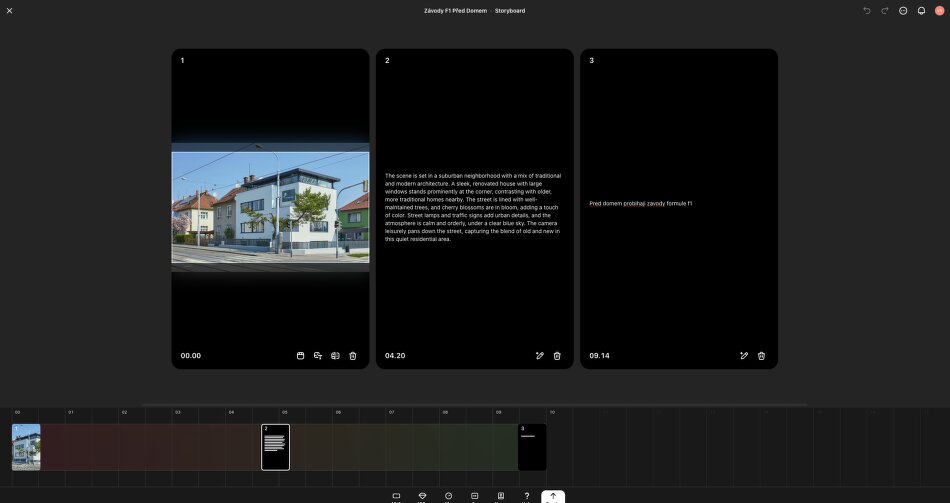Screen dimensions: 950x503
Task: Select the house image thumbnail in timeline
Action: point(26,447)
